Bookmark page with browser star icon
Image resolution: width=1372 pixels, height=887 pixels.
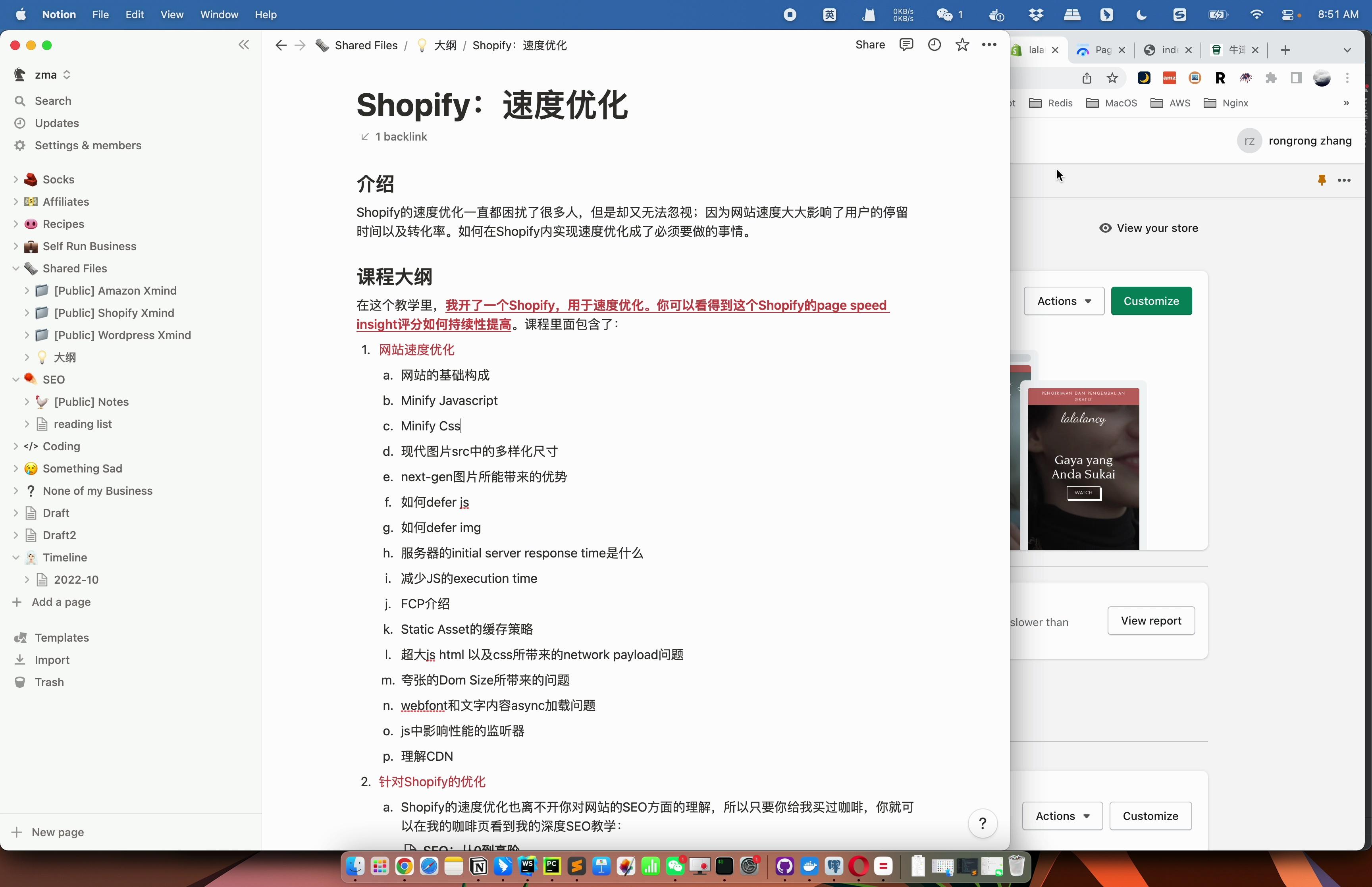click(x=1112, y=78)
